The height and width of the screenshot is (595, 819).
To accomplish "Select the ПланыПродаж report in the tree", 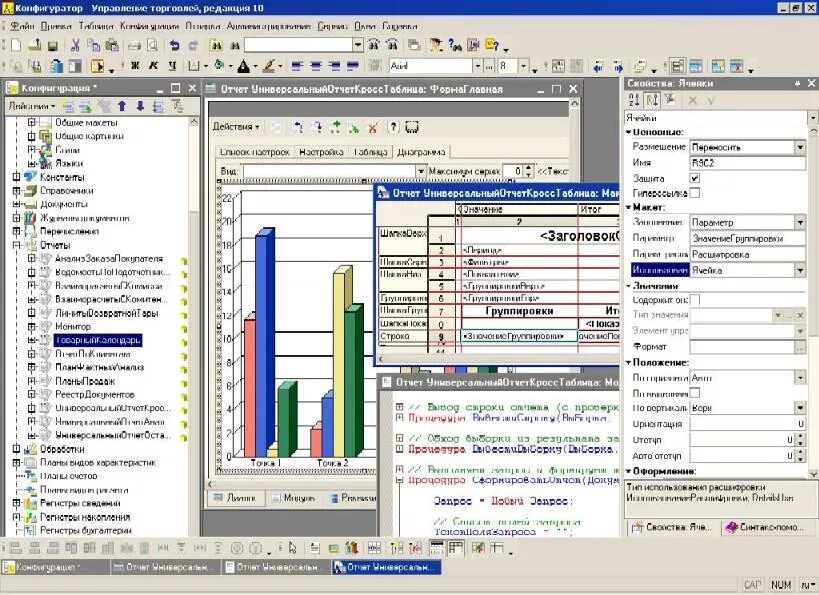I will click(x=85, y=381).
